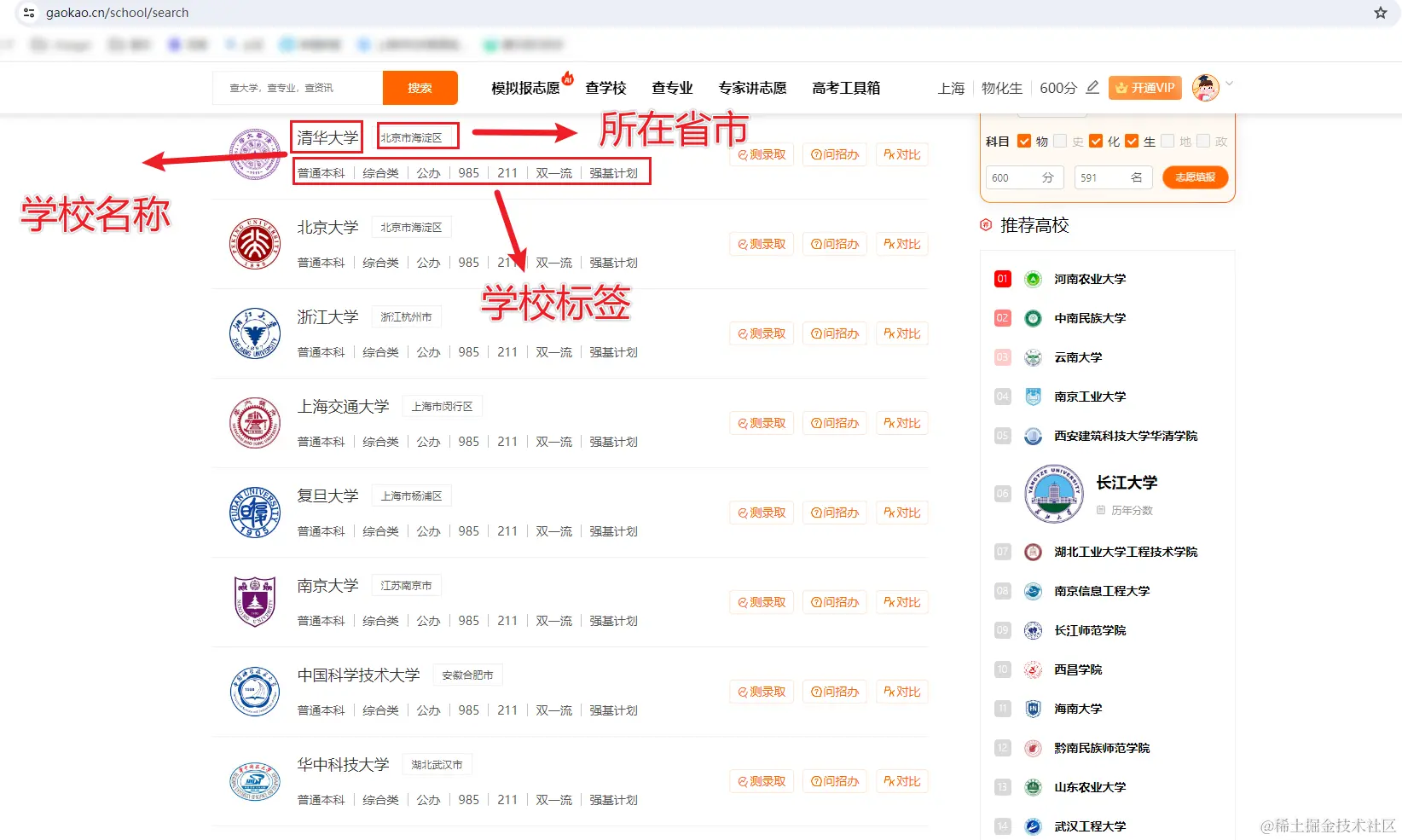Click Nanjing University logo
Viewport: 1402px width, 840px height.
(x=255, y=602)
